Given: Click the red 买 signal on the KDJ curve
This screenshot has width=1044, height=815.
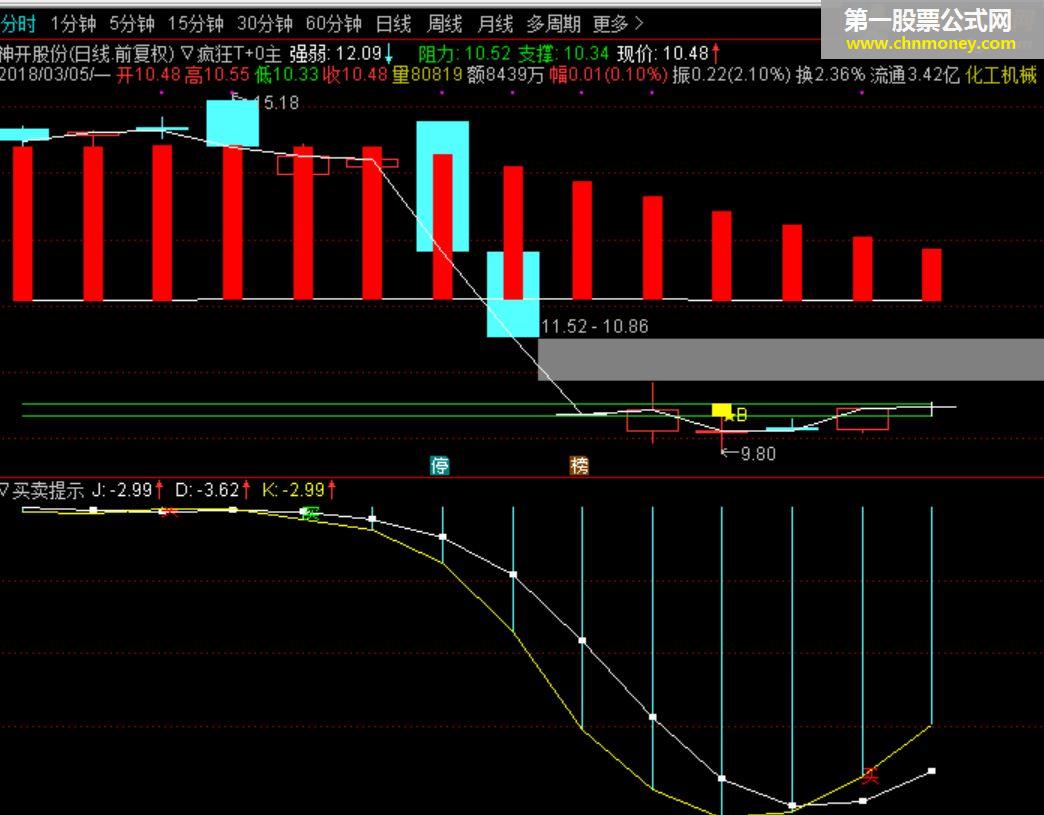Looking at the screenshot, I should (x=870, y=775).
